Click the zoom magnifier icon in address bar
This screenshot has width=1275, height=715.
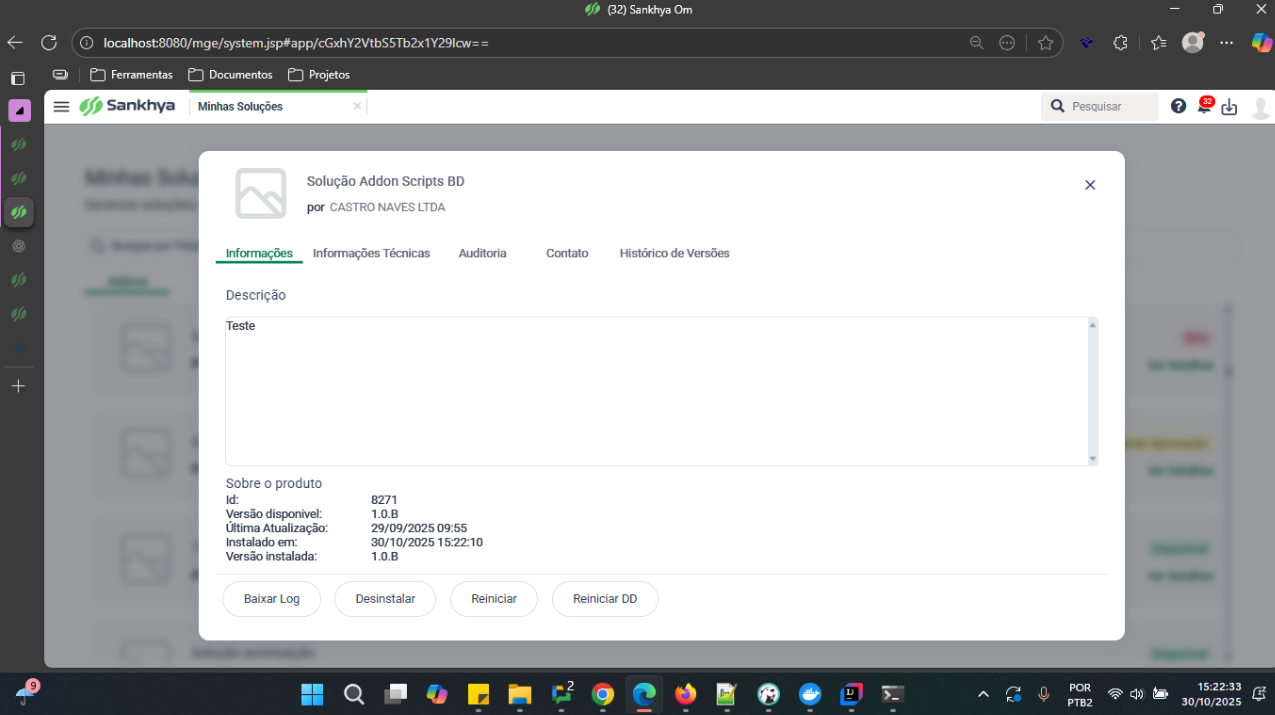pyautogui.click(x=976, y=43)
